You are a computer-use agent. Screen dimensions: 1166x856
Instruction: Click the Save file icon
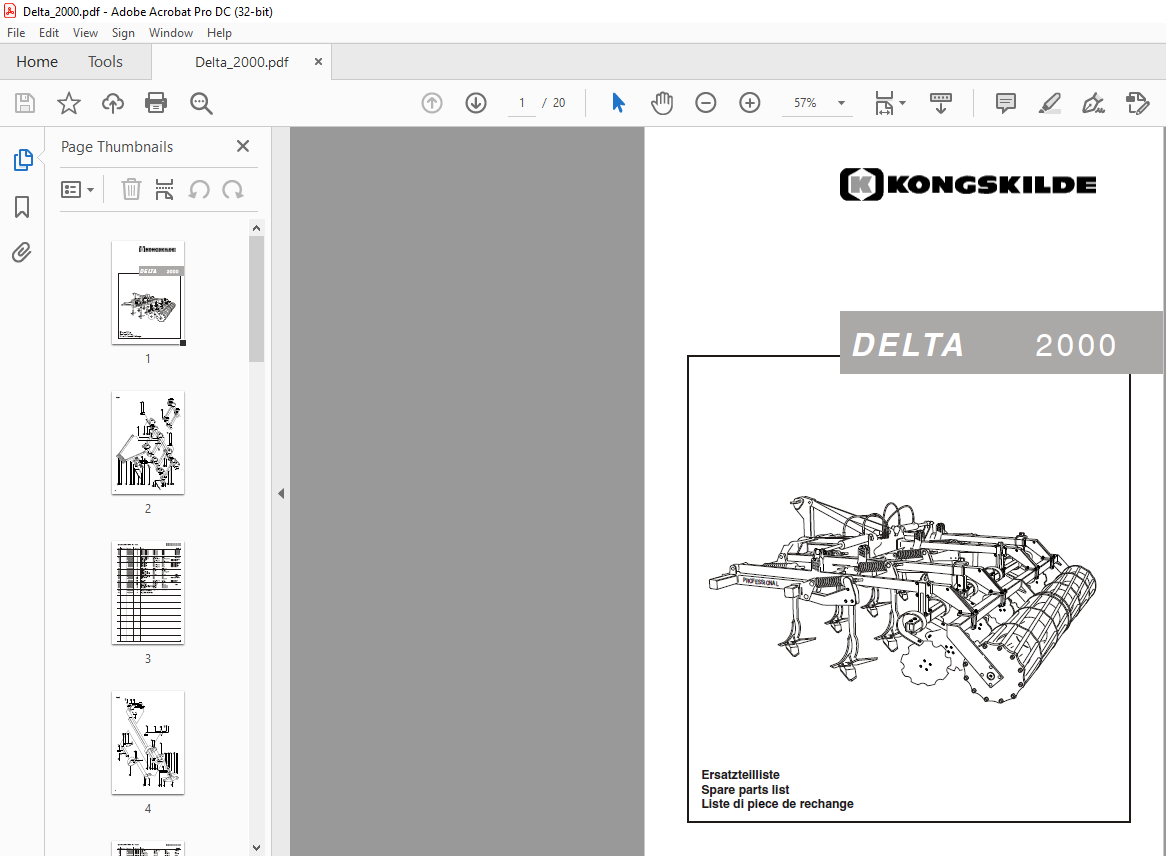25,103
